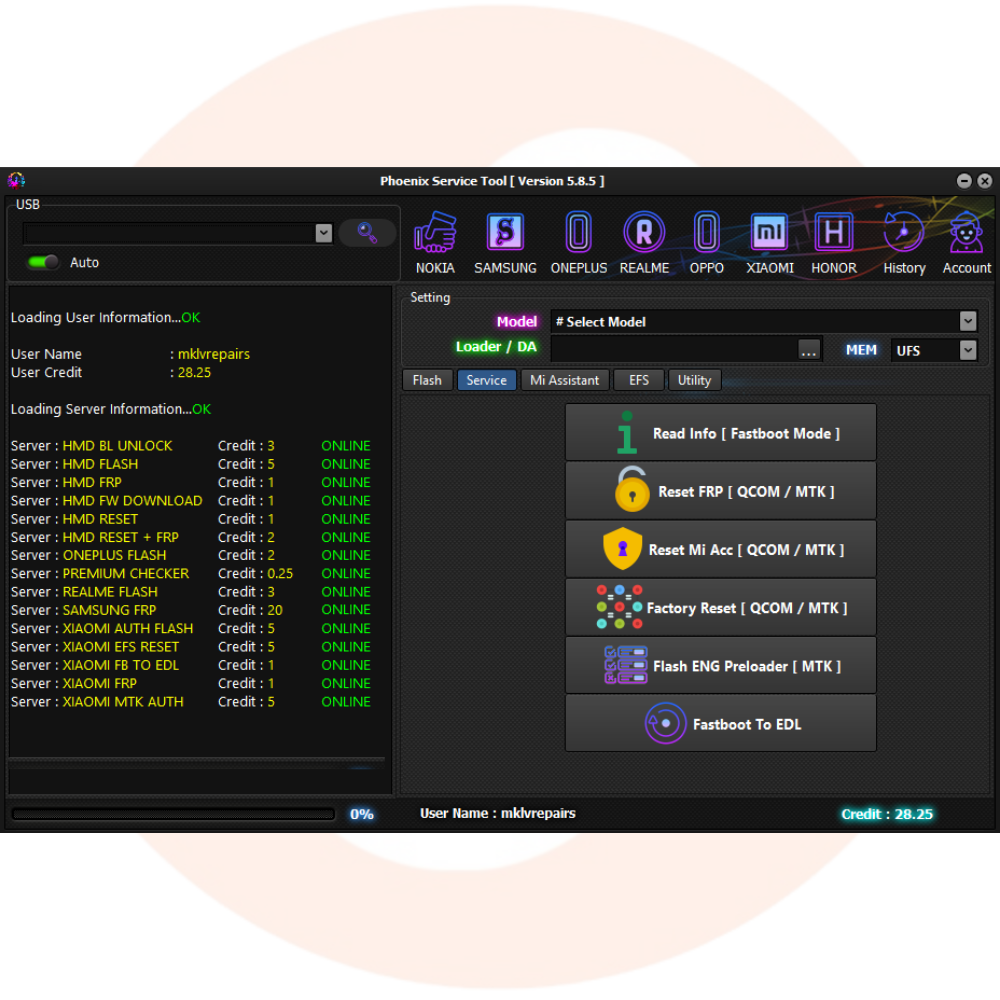Click the Credit : 28.25 status text
This screenshot has width=1000, height=1000.
coord(886,814)
